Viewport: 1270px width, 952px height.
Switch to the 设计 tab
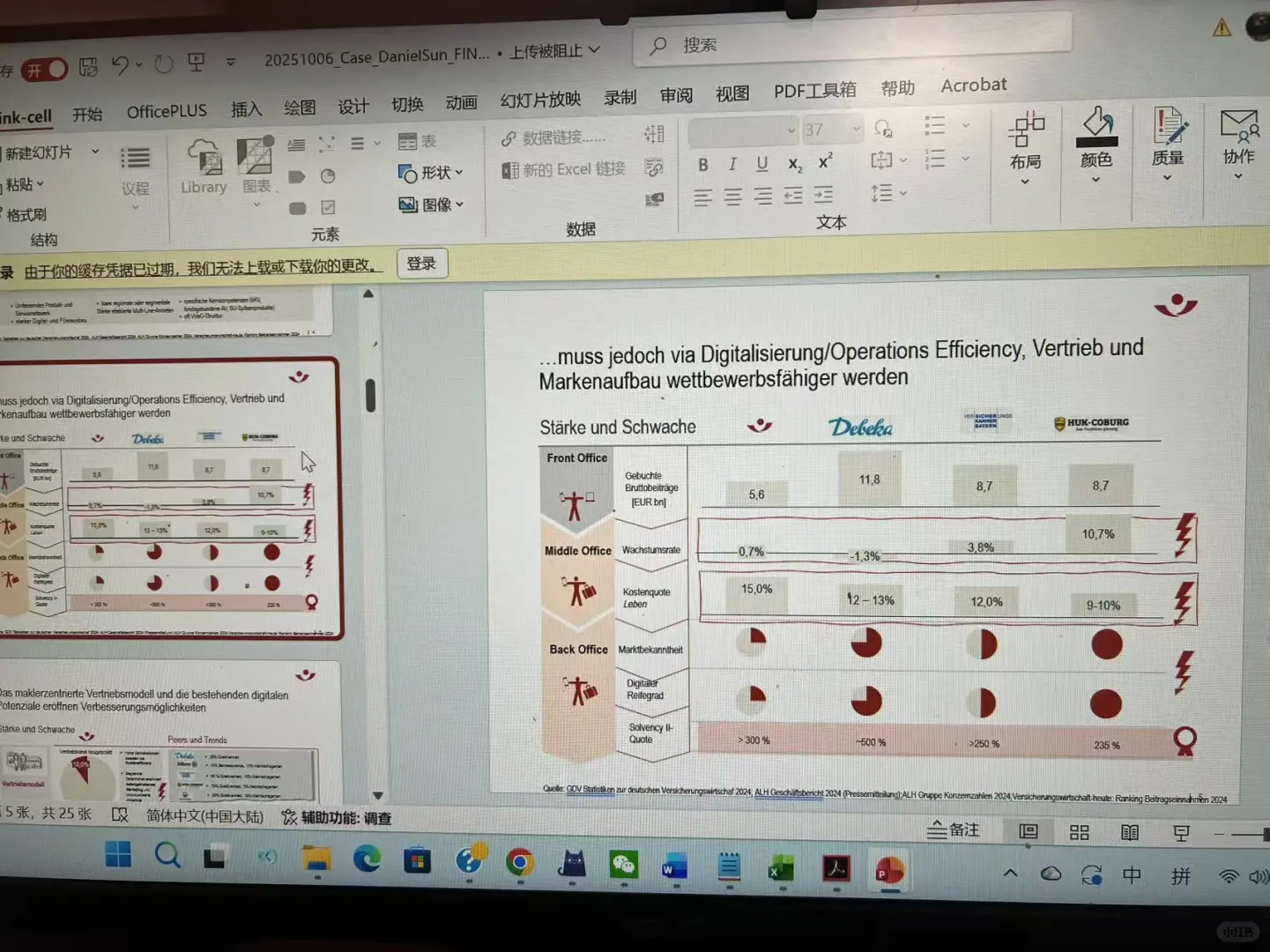tap(353, 106)
